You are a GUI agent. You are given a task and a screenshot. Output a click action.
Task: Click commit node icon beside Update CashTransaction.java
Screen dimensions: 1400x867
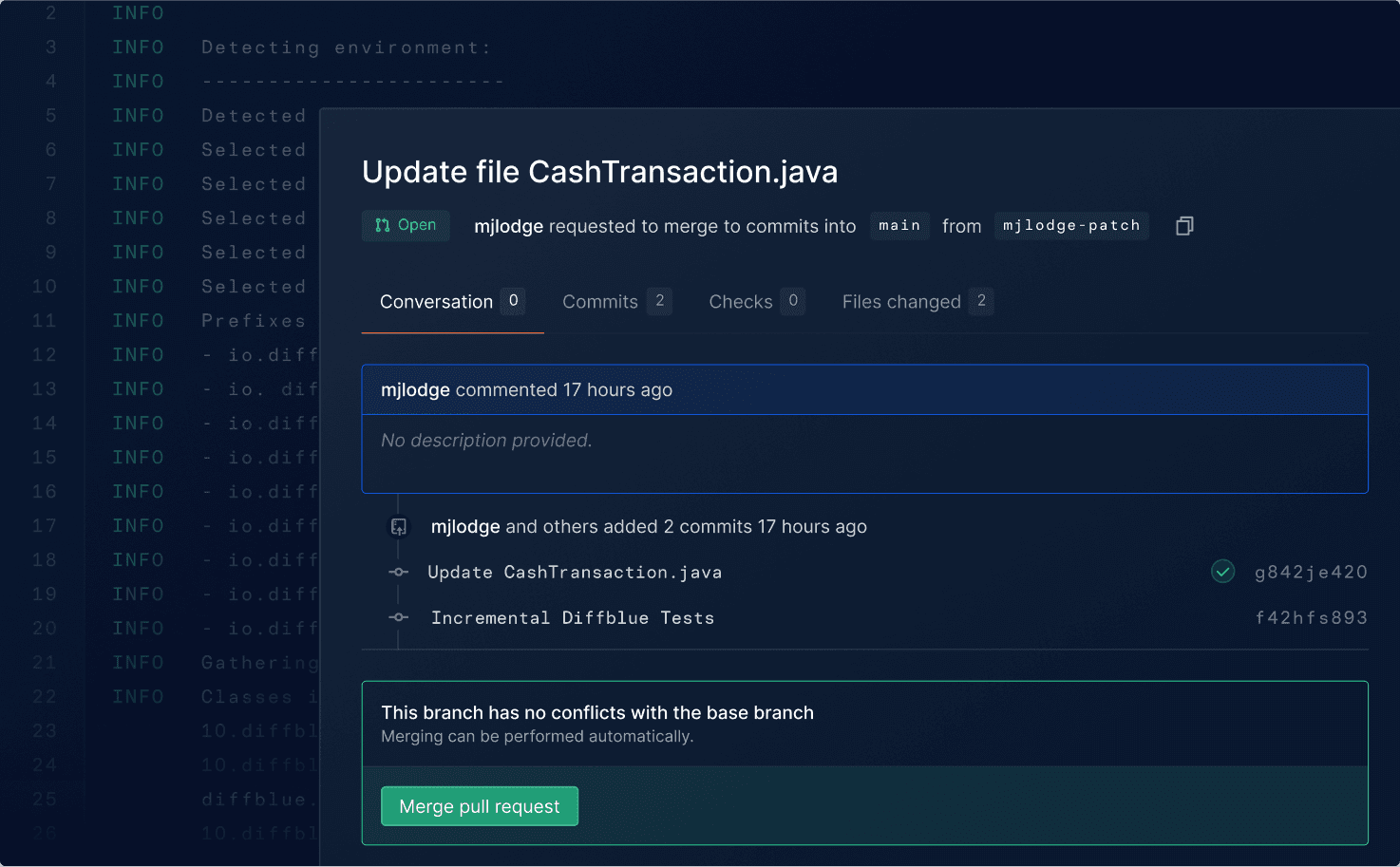[x=399, y=572]
